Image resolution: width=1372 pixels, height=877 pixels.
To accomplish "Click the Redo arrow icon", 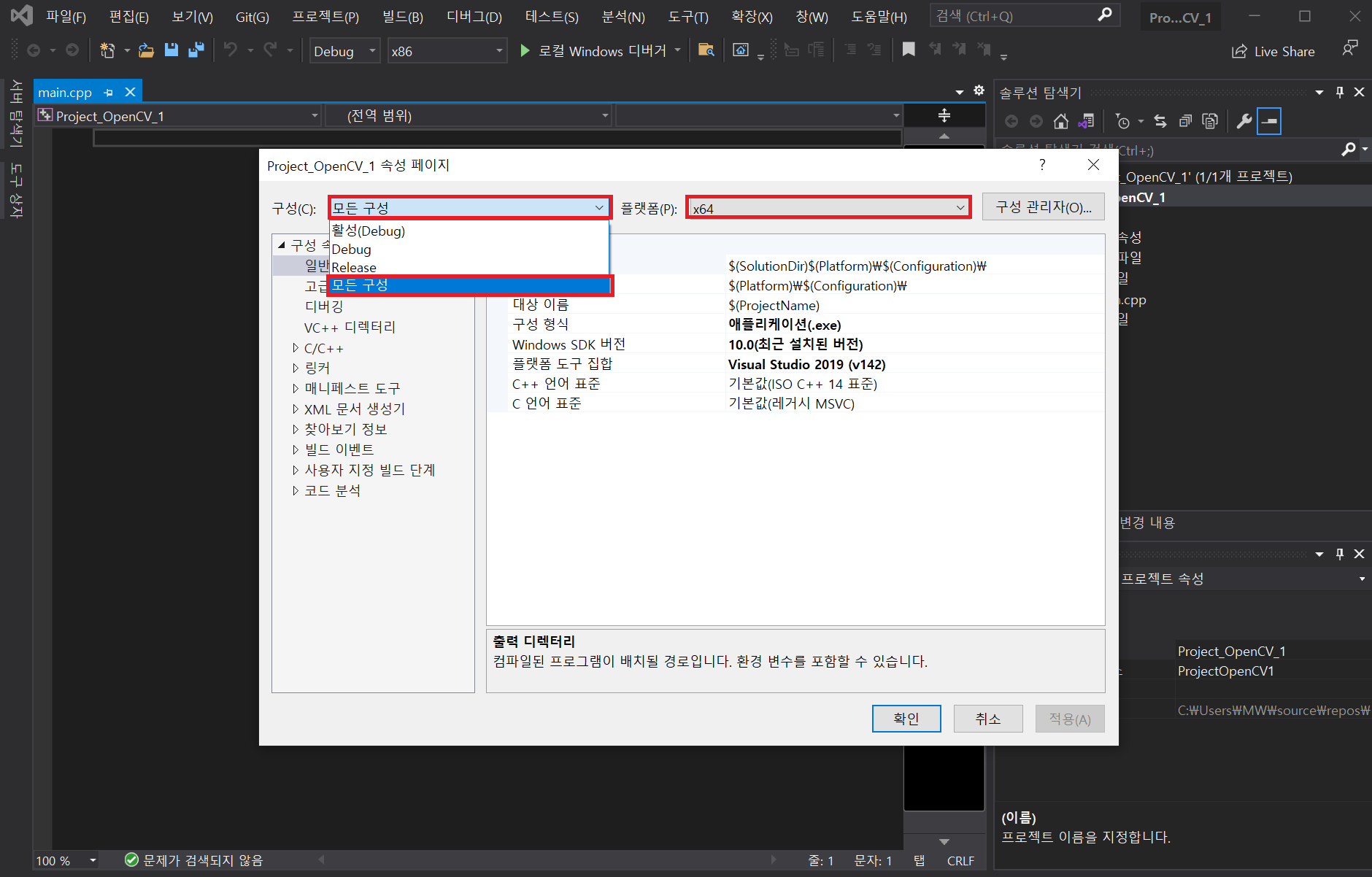I will pyautogui.click(x=270, y=50).
